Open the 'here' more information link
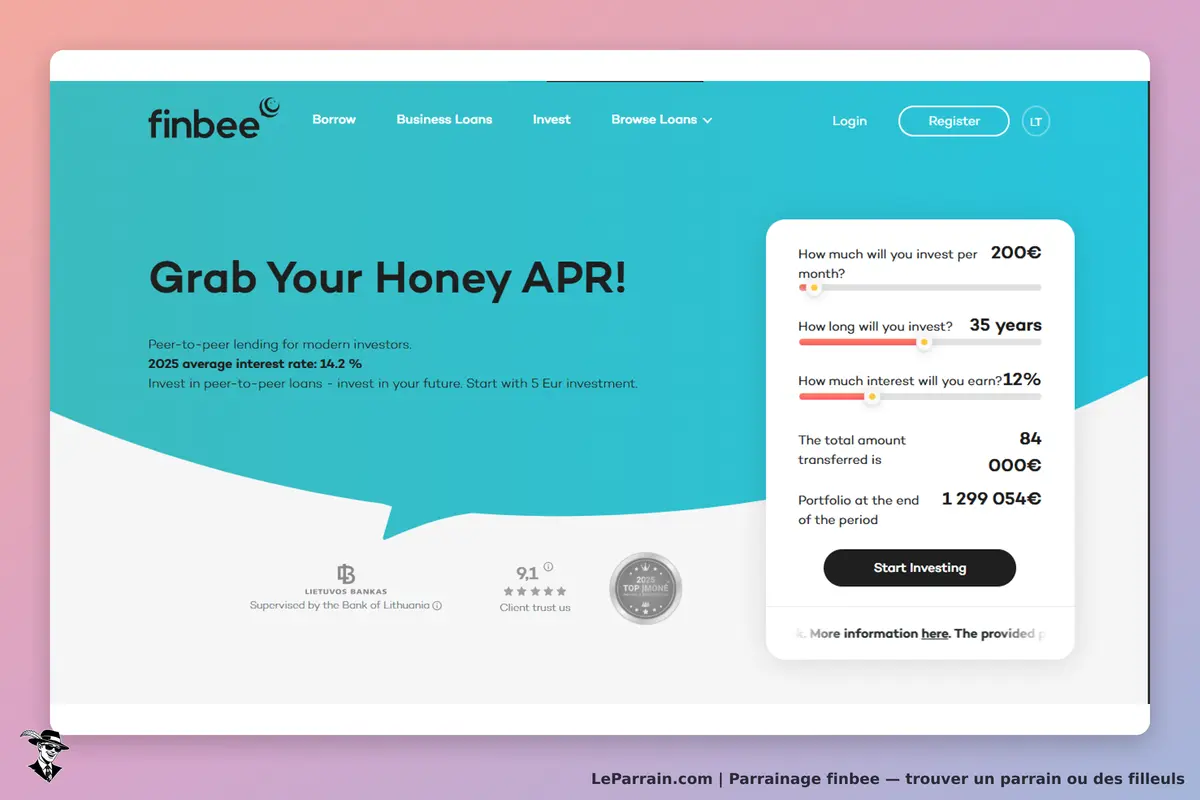Screen dimensions: 1200x800 (x=935, y=634)
